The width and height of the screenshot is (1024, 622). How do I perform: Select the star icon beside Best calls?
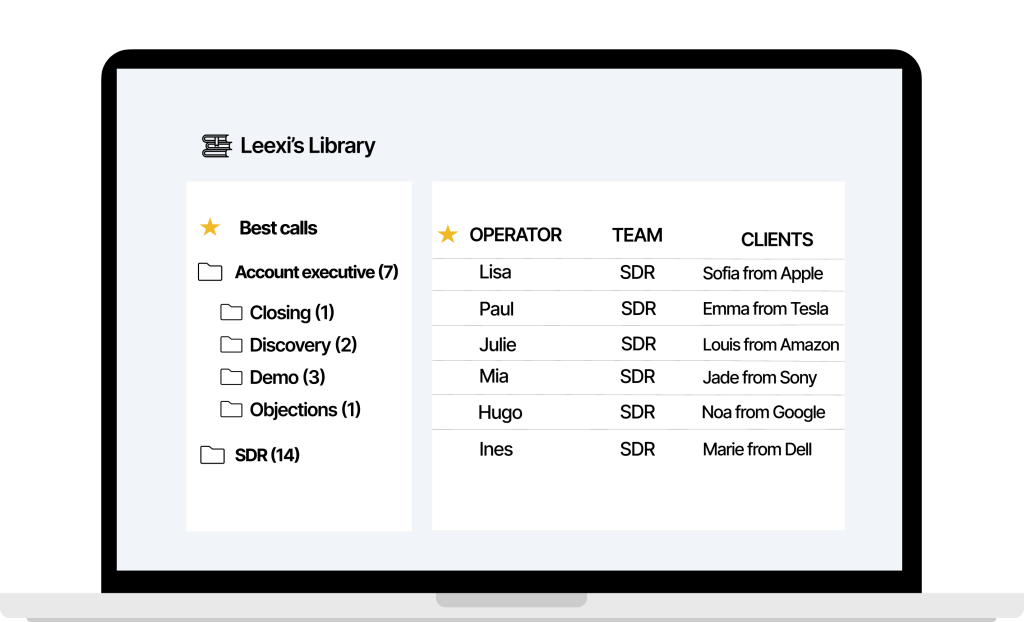[209, 227]
